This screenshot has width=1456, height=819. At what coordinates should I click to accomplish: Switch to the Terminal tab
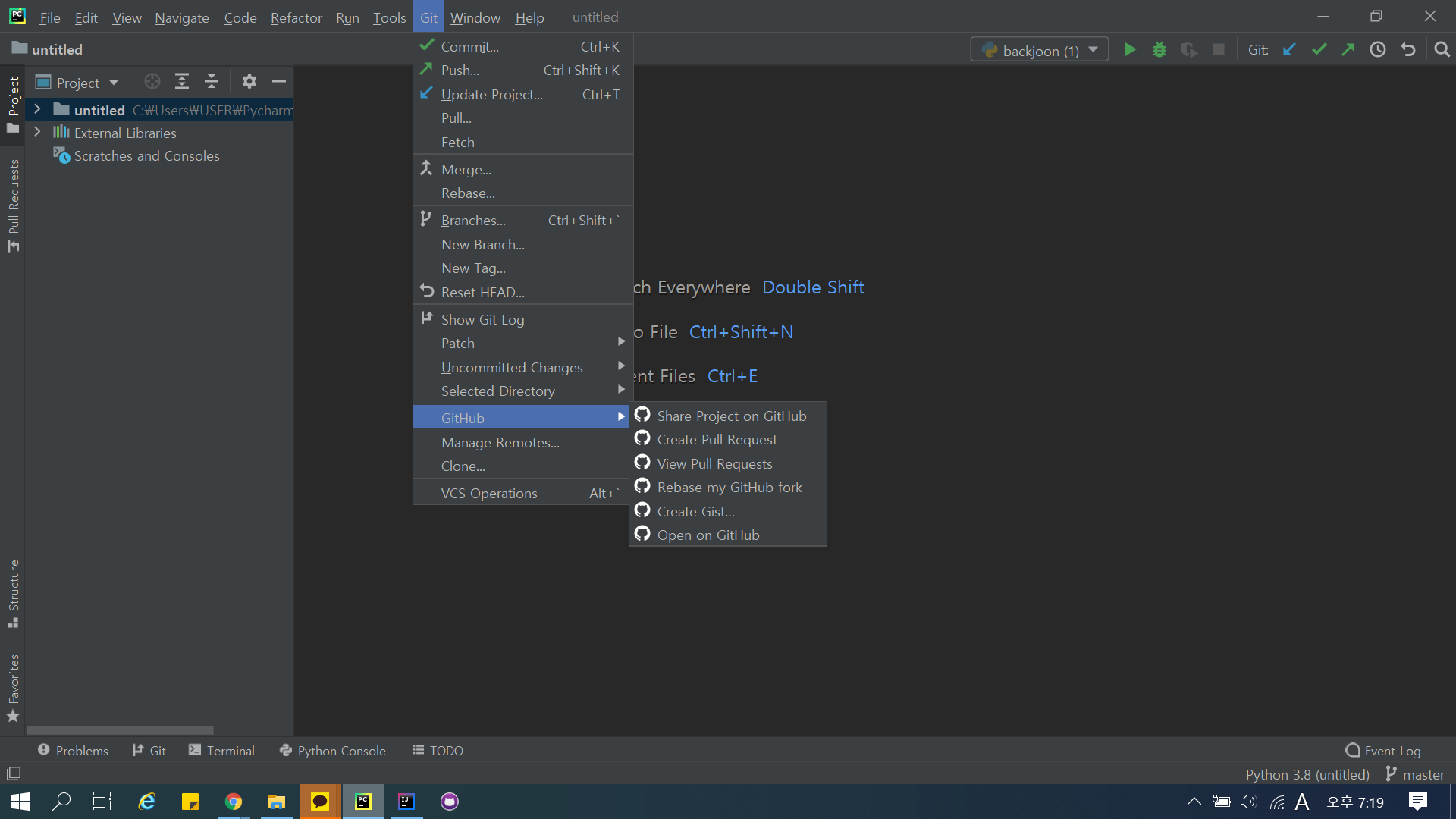tap(221, 750)
